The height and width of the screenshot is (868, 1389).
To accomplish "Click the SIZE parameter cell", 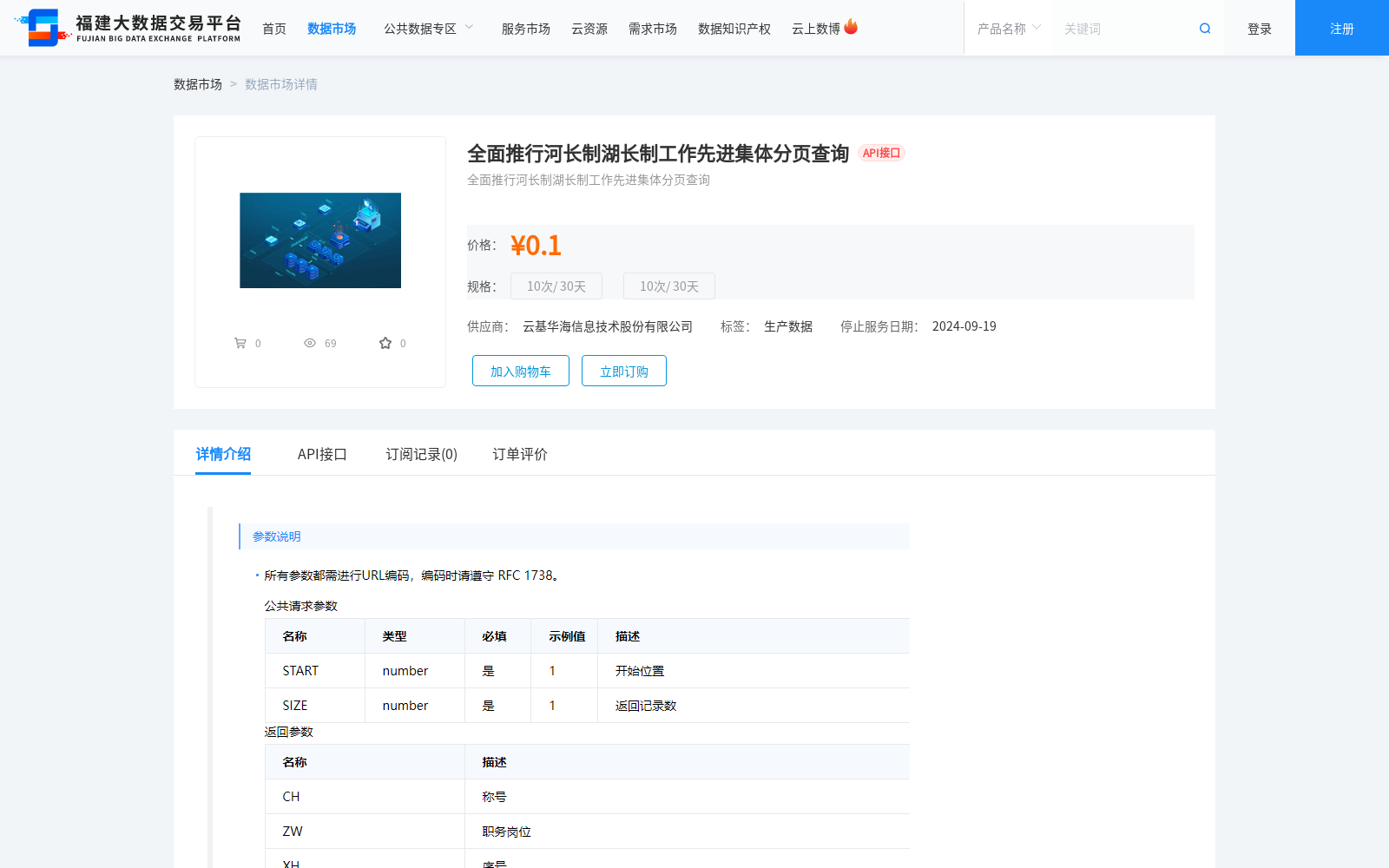I will (315, 706).
